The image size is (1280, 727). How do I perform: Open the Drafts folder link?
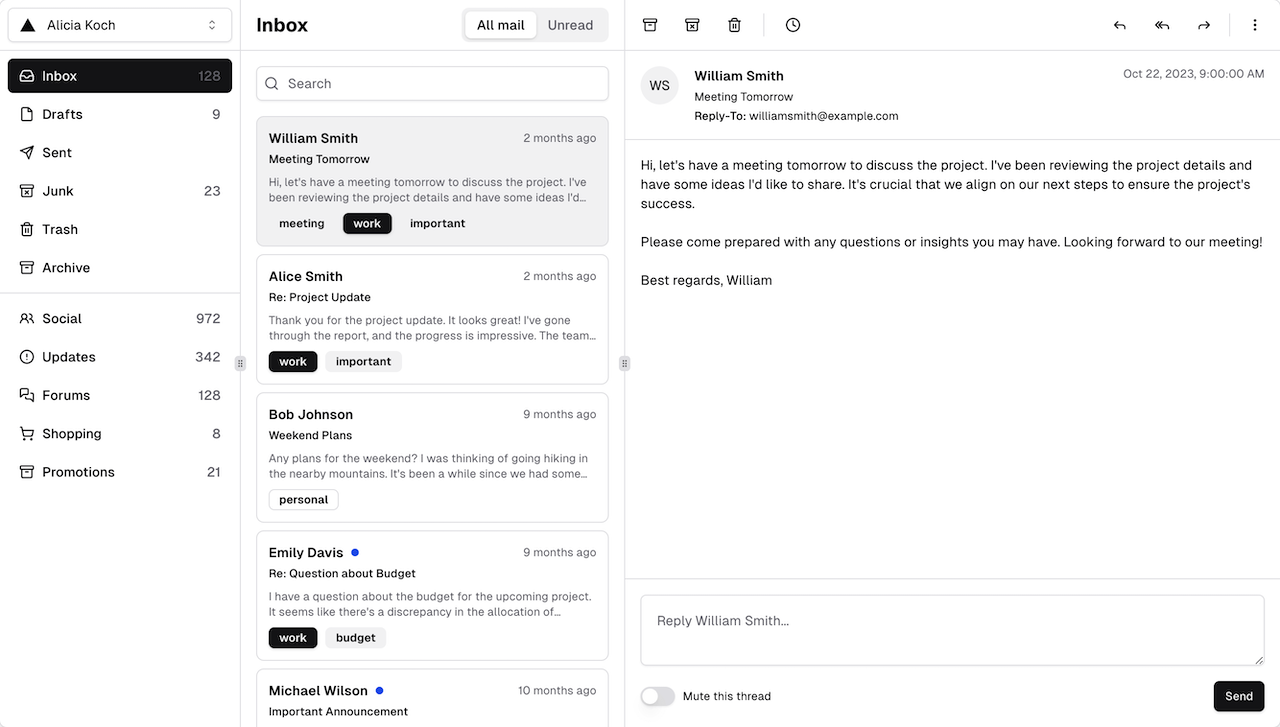point(63,113)
